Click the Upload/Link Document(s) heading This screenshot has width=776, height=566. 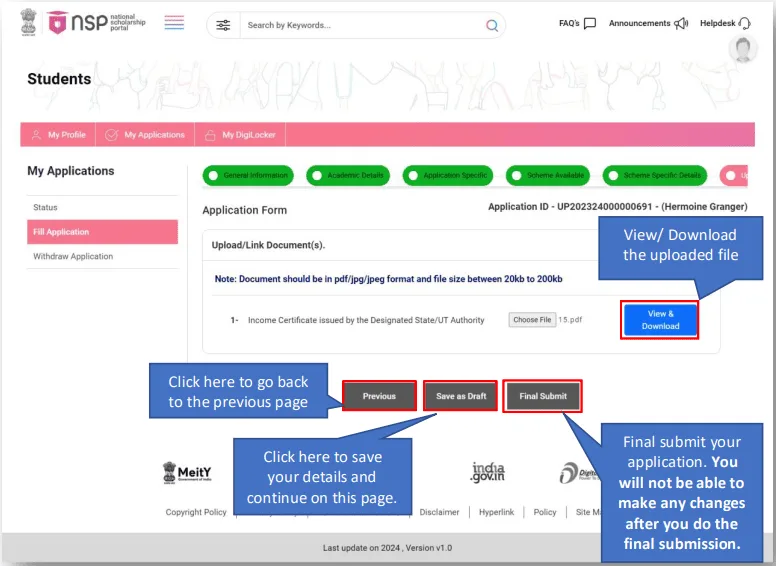268,245
